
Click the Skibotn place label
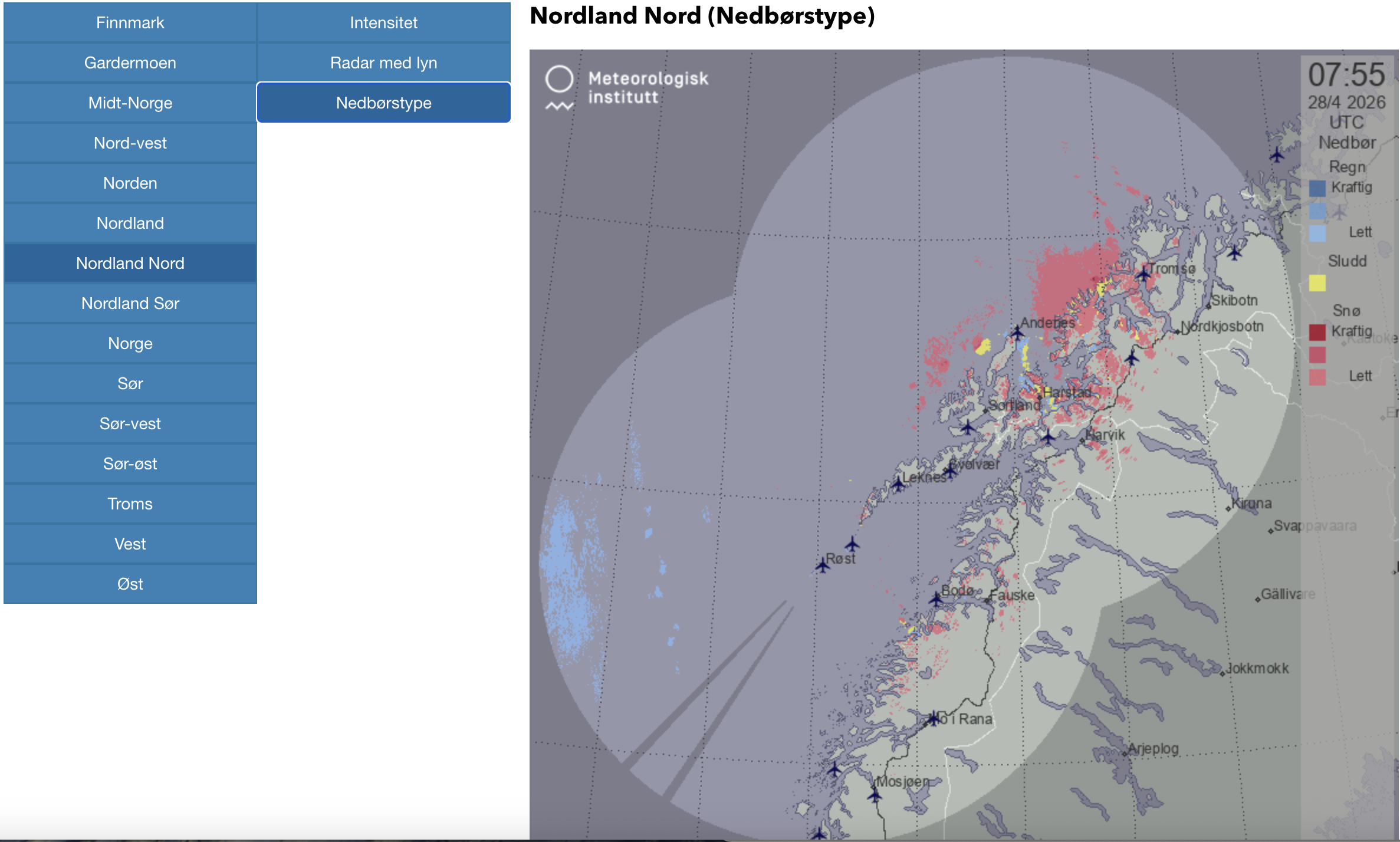click(1235, 300)
